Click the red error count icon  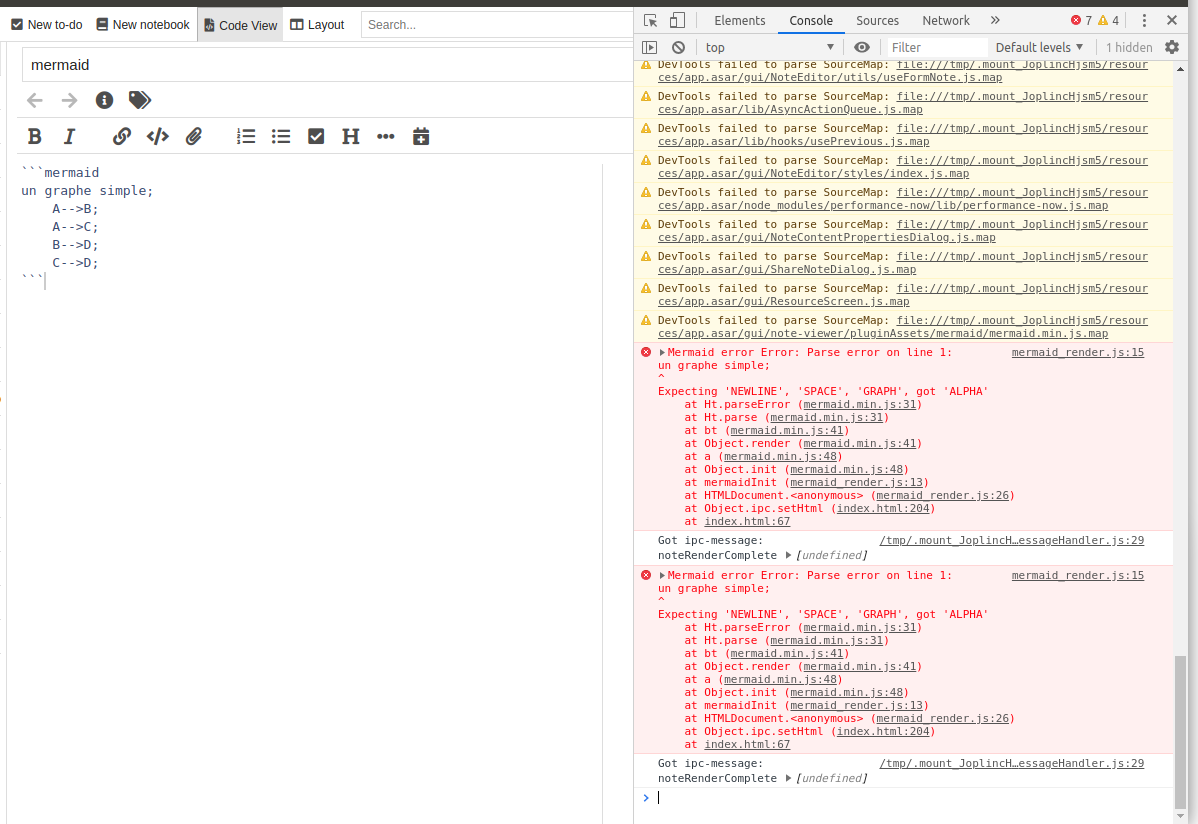point(1076,21)
